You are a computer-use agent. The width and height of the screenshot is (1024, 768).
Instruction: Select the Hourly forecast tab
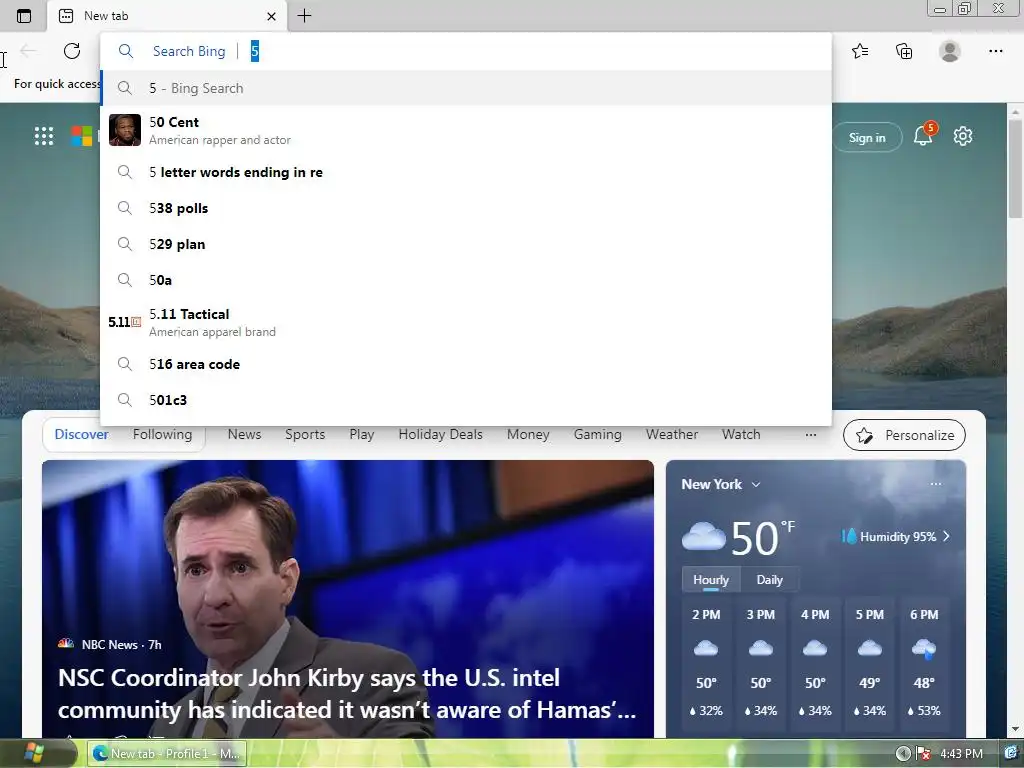[711, 580]
